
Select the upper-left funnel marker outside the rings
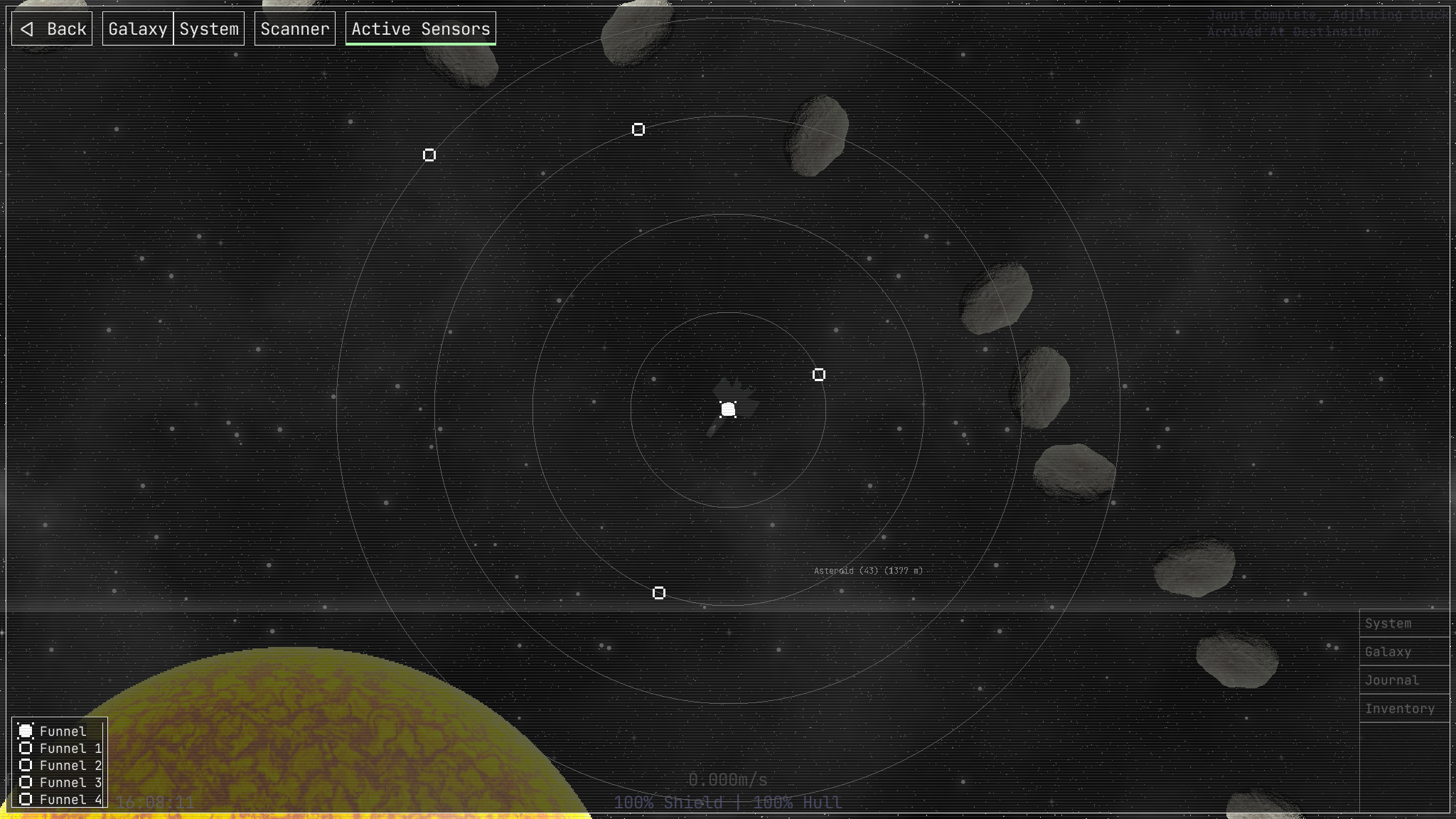[429, 155]
